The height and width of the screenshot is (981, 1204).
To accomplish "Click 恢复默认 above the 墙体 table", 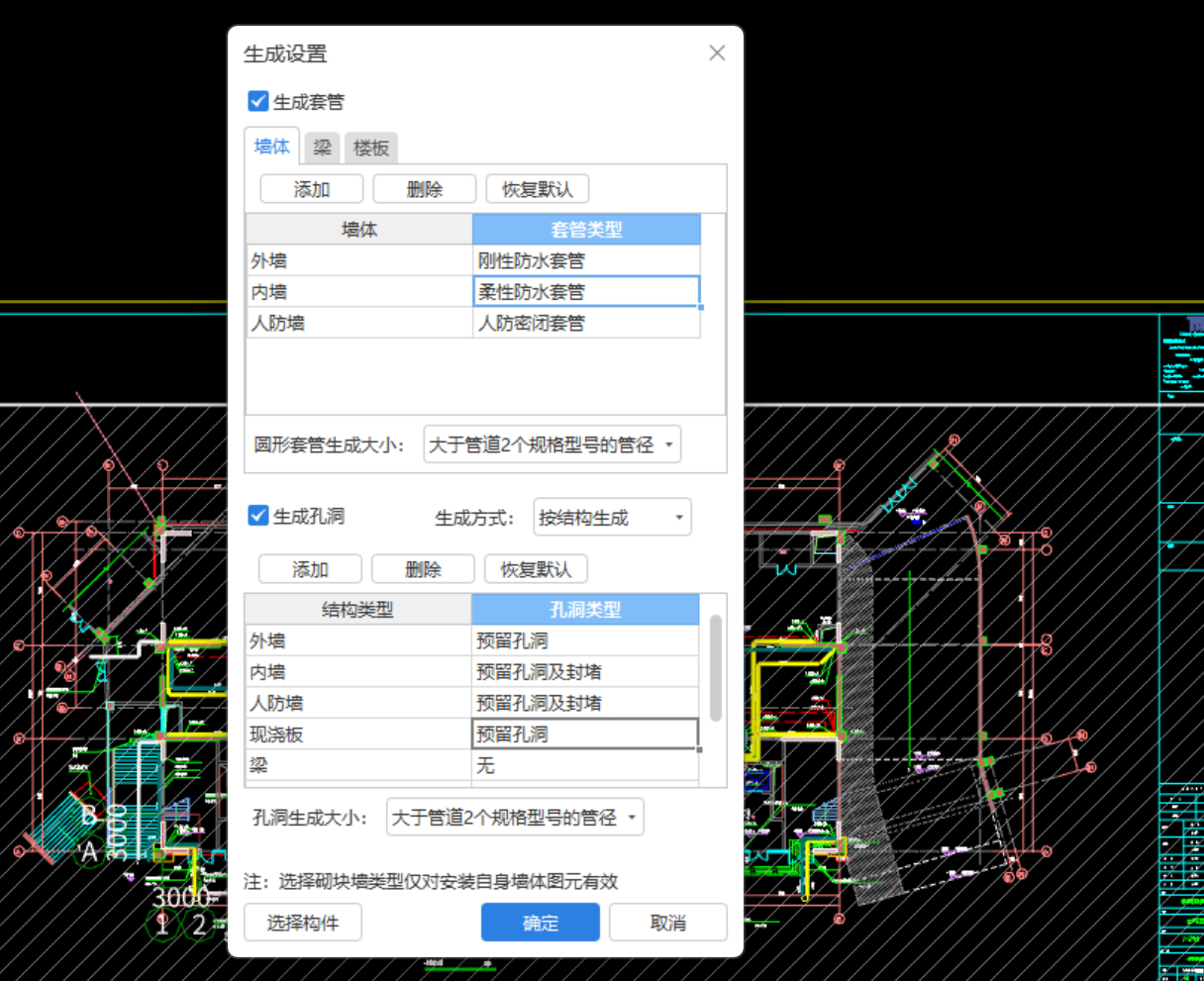I will pyautogui.click(x=538, y=189).
